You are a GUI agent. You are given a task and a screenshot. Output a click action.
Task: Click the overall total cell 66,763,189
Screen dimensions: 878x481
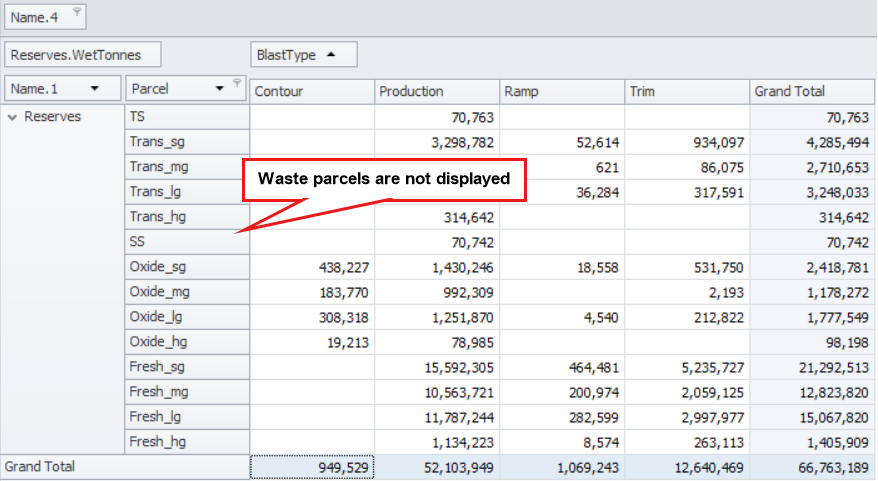(x=812, y=467)
